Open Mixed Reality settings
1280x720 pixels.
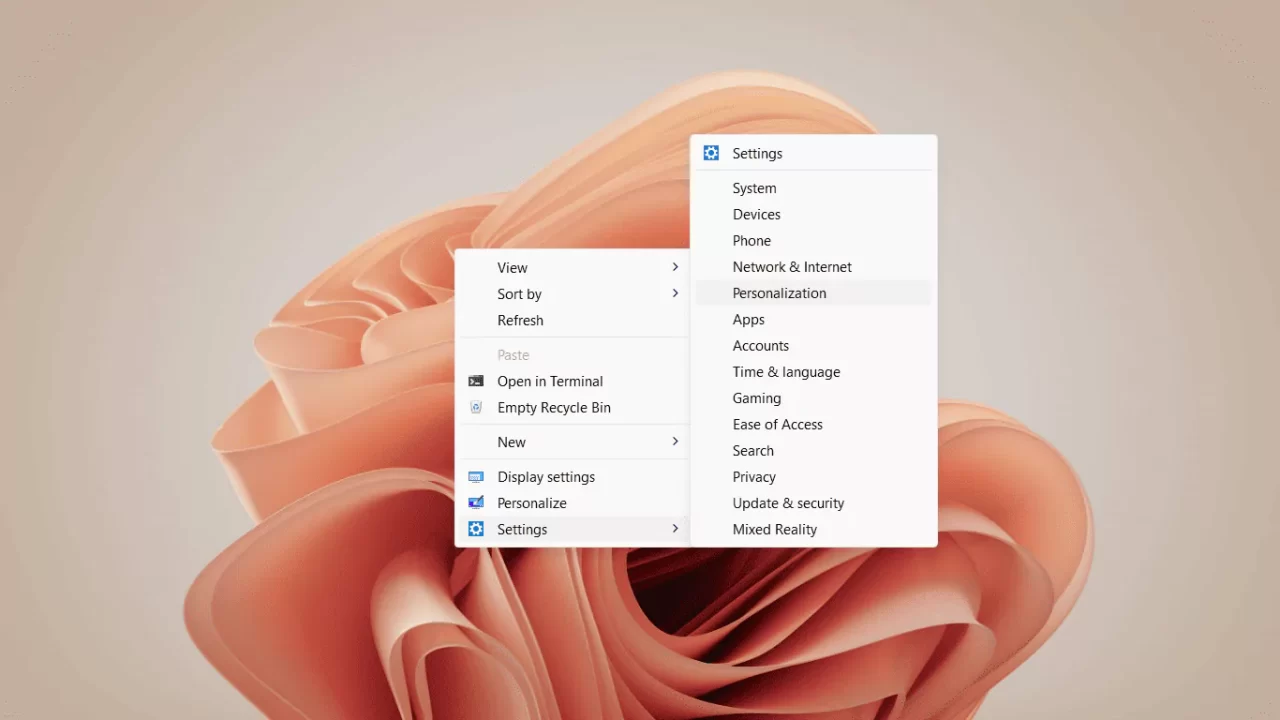(774, 529)
